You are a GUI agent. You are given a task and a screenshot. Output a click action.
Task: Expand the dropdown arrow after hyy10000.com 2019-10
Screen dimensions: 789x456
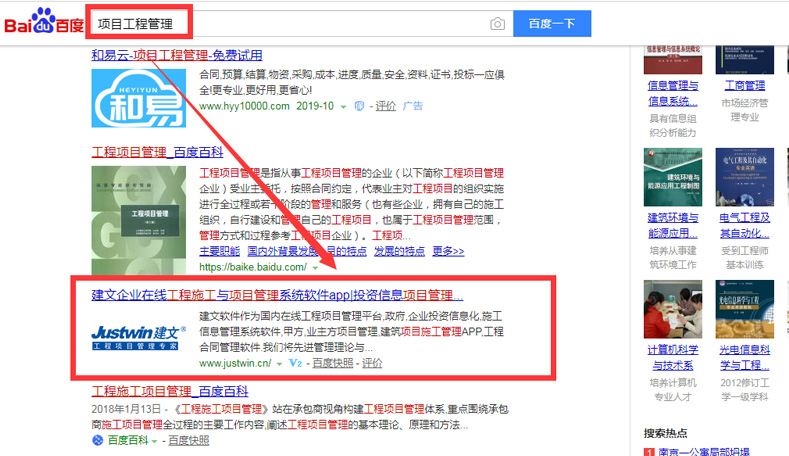coord(343,107)
